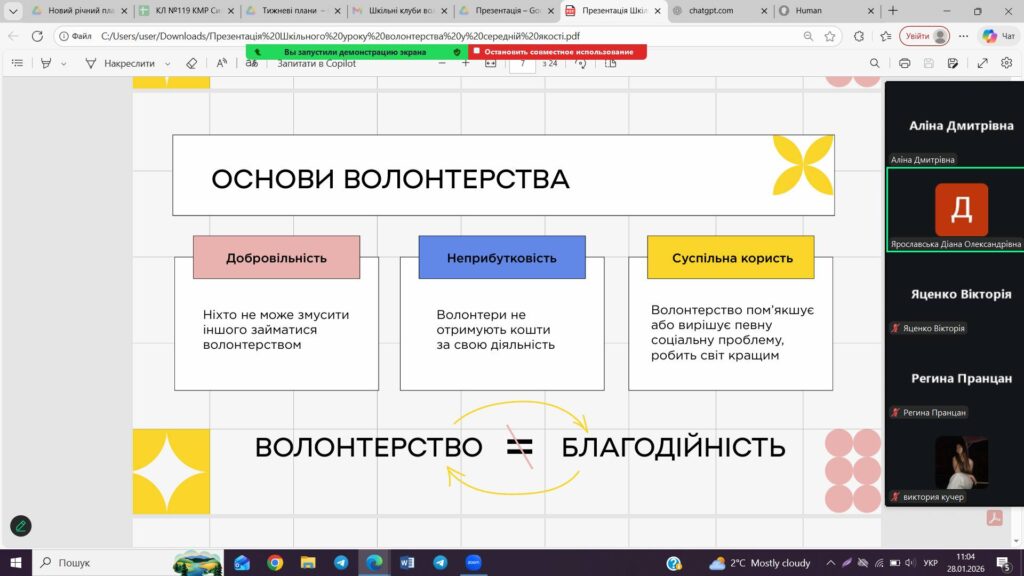This screenshot has width=1024, height=576.
Task: Select the eraser tool in PDF toolbar
Action: point(191,63)
